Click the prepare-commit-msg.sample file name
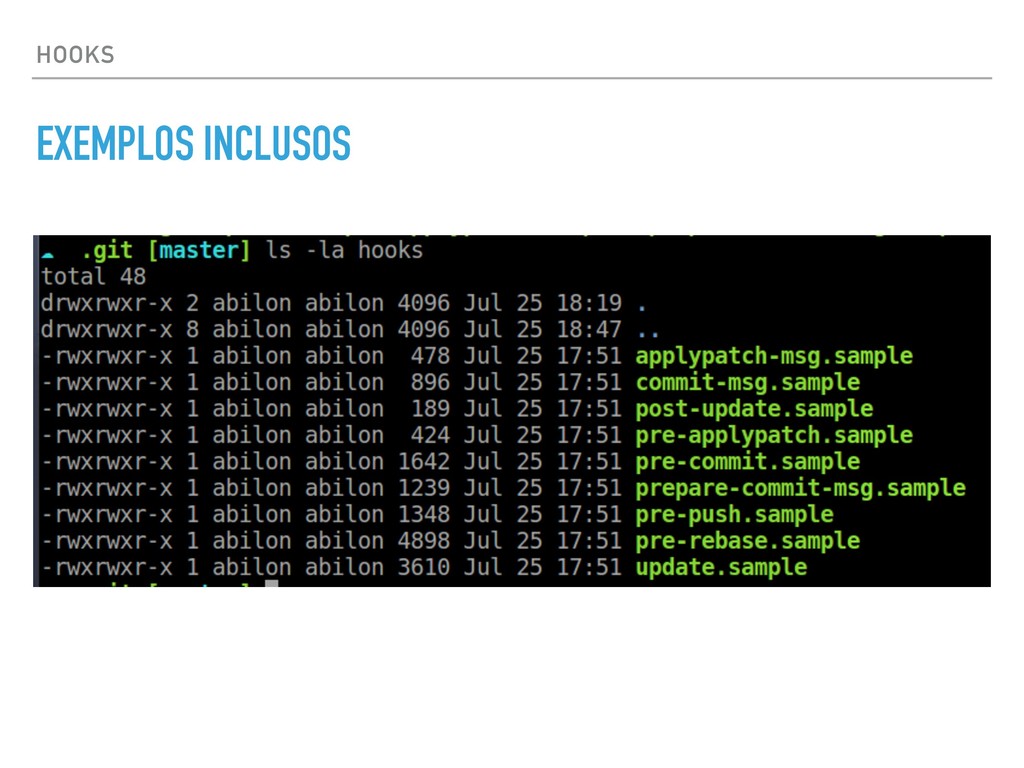This screenshot has height=768, width=1024. (x=801, y=488)
